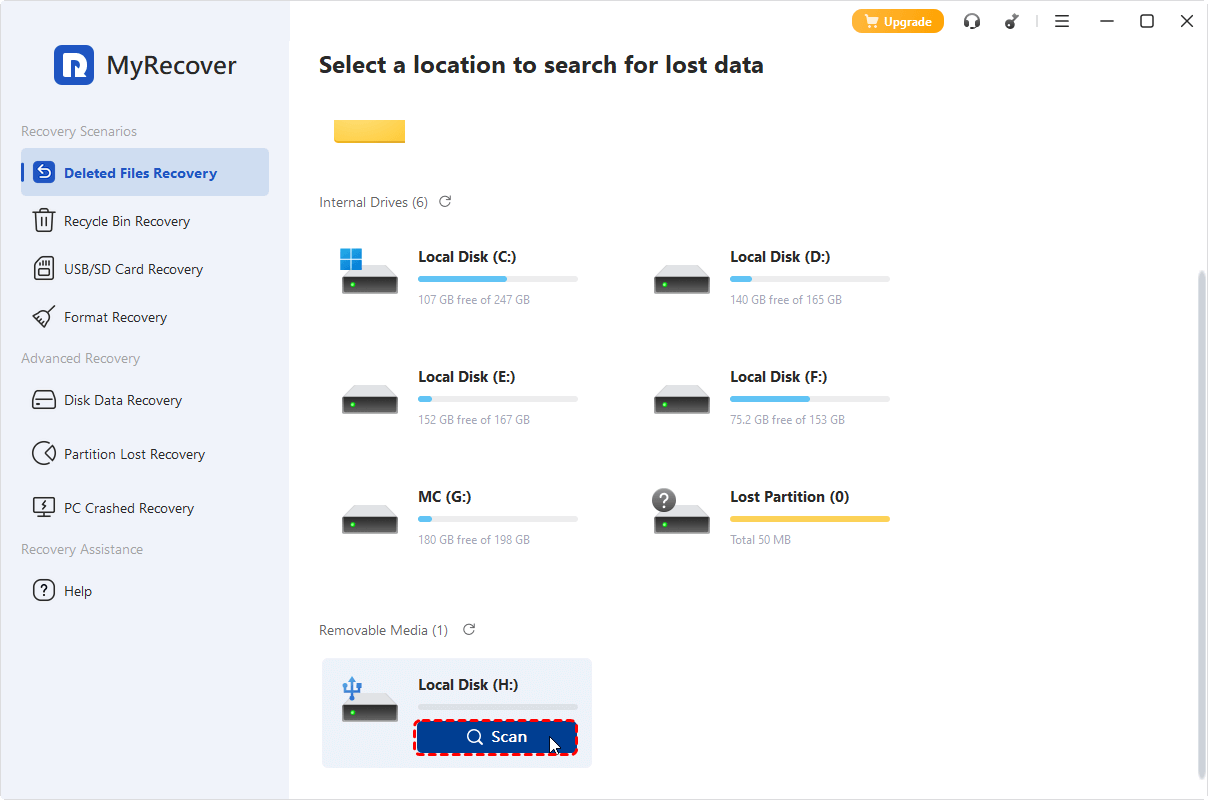
Task: Refresh the Internal Drives list
Action: pos(445,202)
